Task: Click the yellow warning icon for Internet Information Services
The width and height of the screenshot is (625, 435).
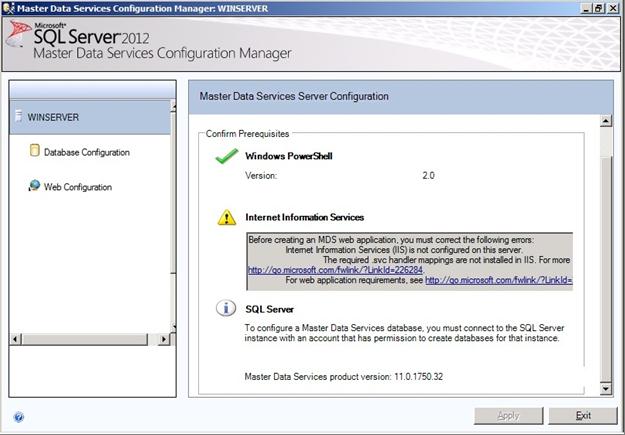Action: coord(227,218)
